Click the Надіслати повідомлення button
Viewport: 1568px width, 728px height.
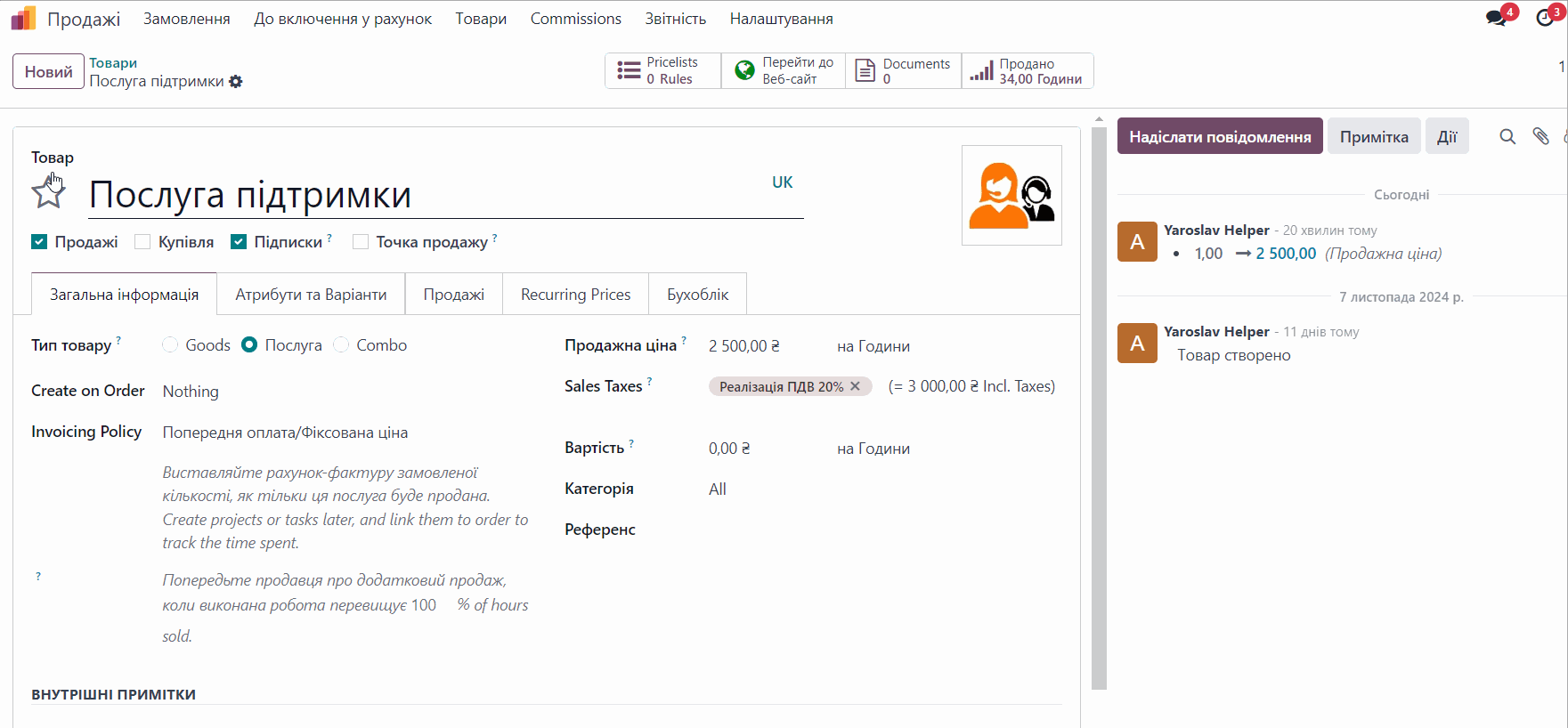[1219, 137]
